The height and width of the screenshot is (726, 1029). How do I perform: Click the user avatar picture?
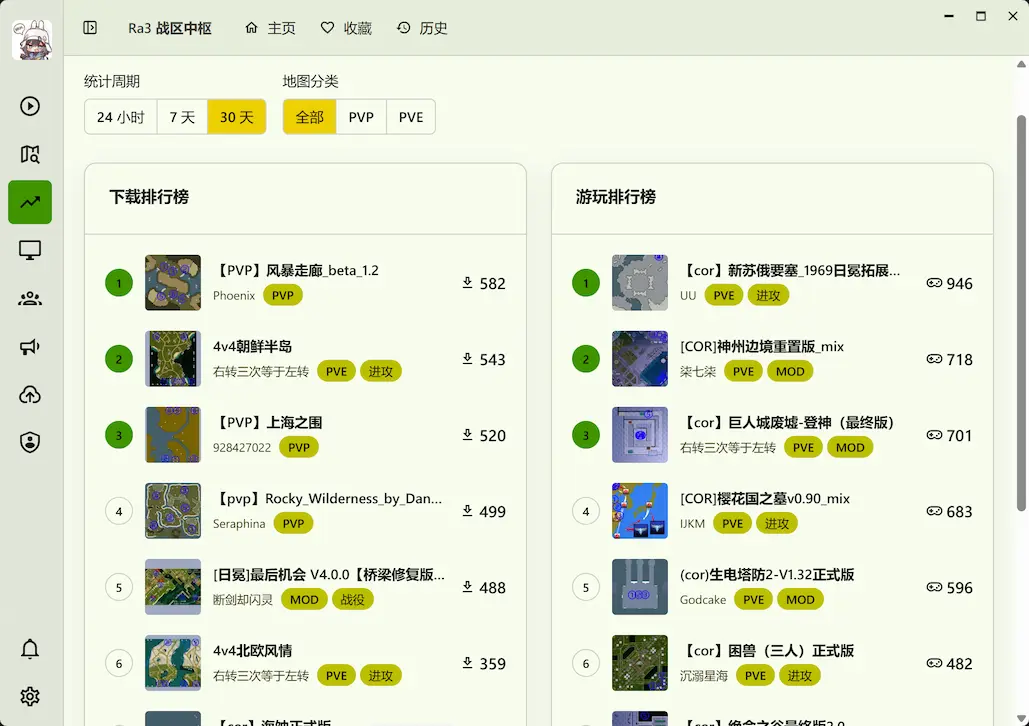pyautogui.click(x=32, y=39)
